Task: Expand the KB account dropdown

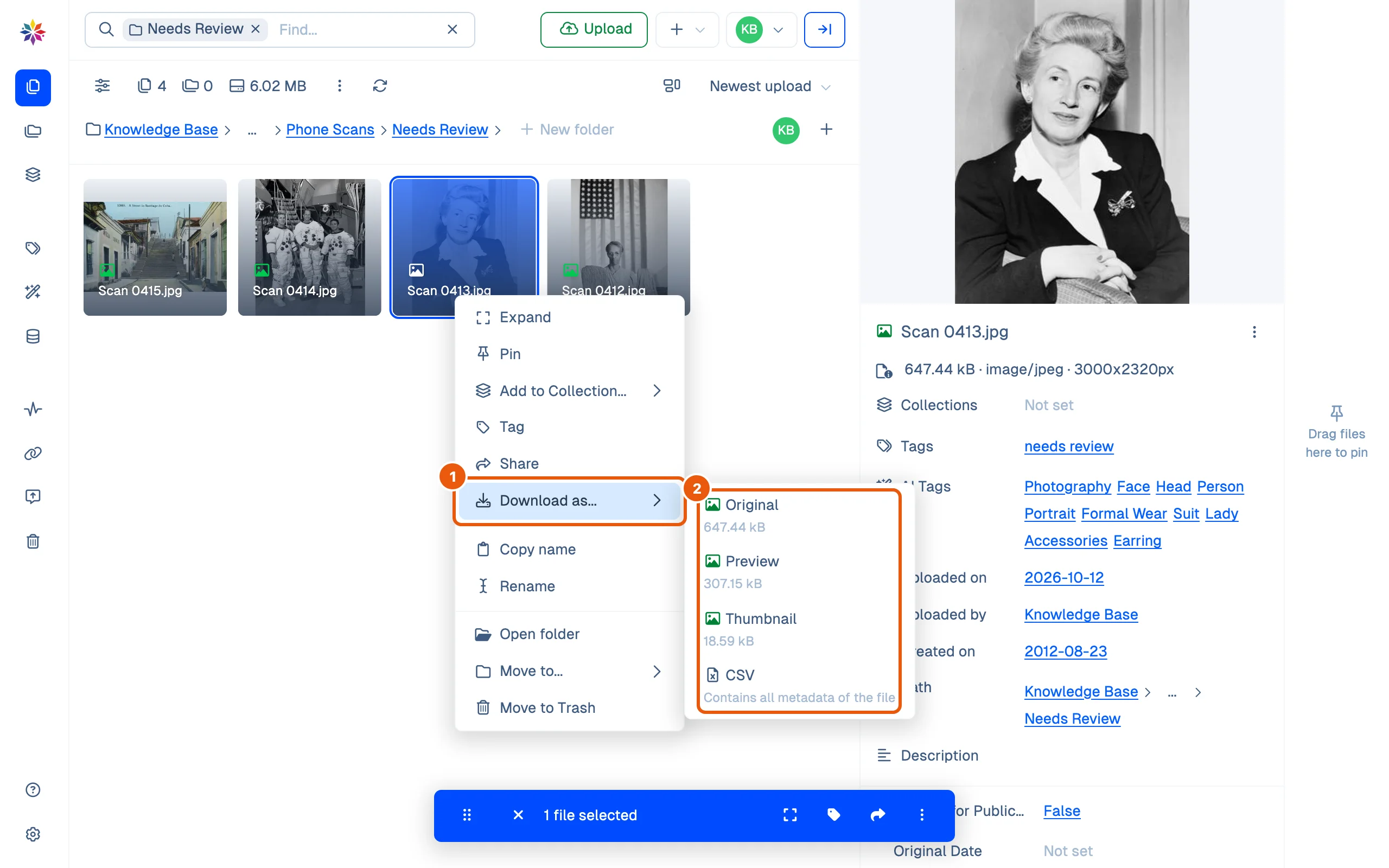Action: pyautogui.click(x=761, y=29)
